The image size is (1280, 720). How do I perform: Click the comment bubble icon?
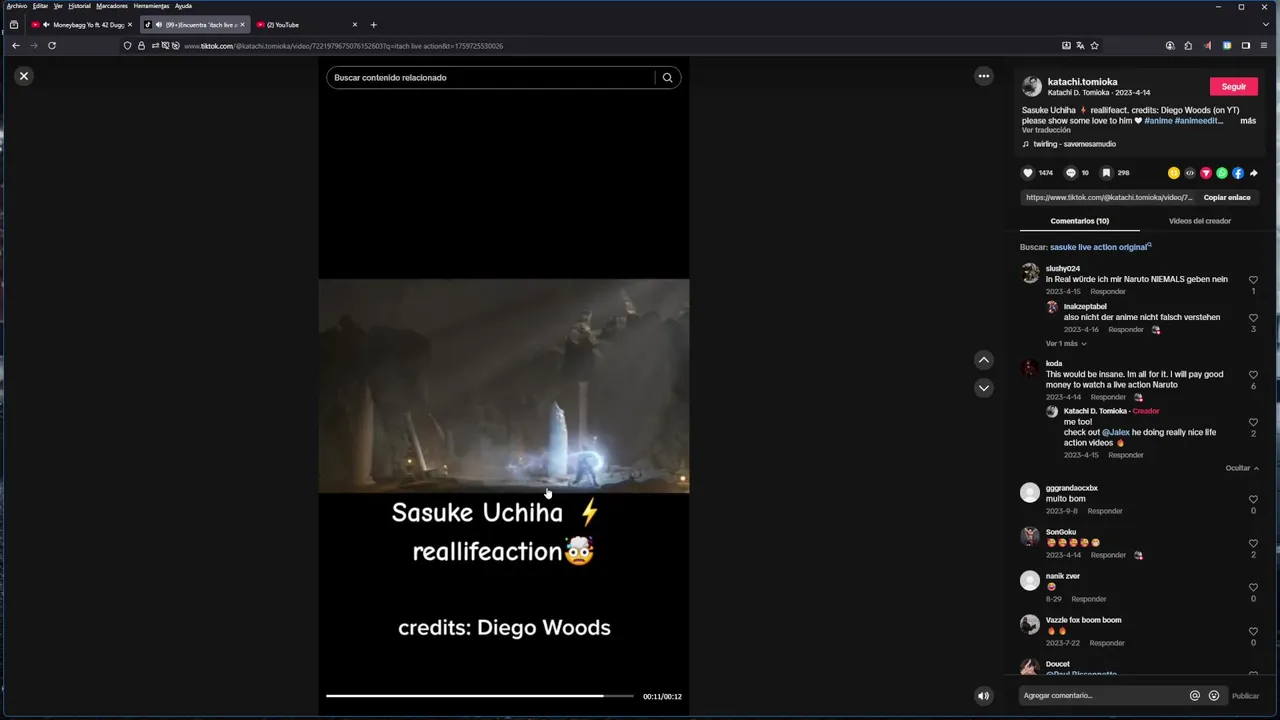pyautogui.click(x=1071, y=173)
